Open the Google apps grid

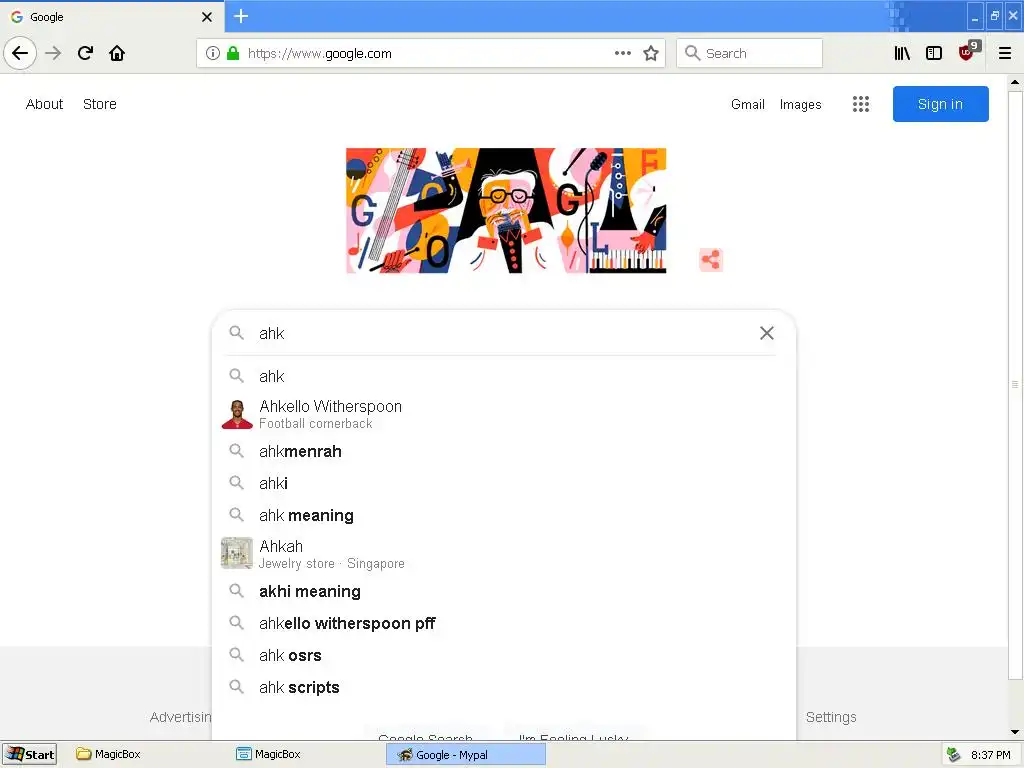point(861,104)
